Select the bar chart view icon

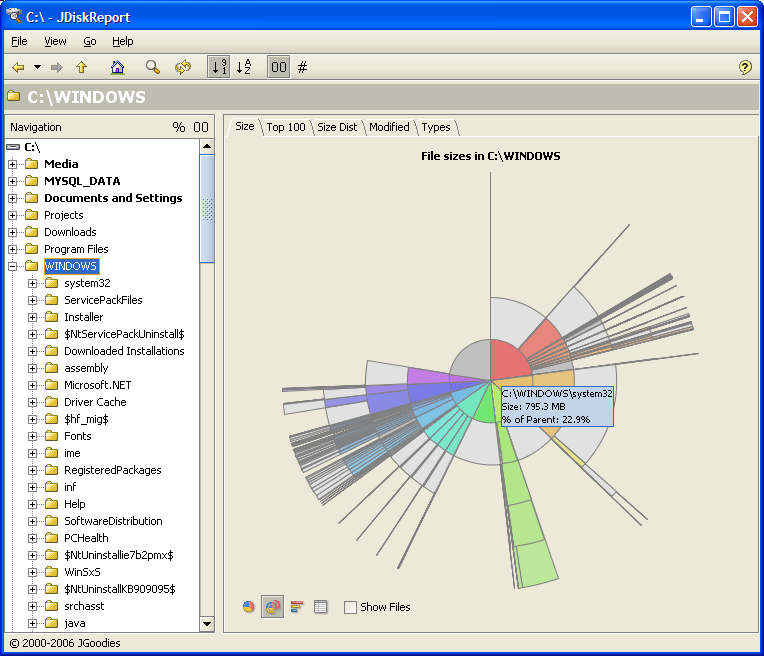tap(297, 607)
